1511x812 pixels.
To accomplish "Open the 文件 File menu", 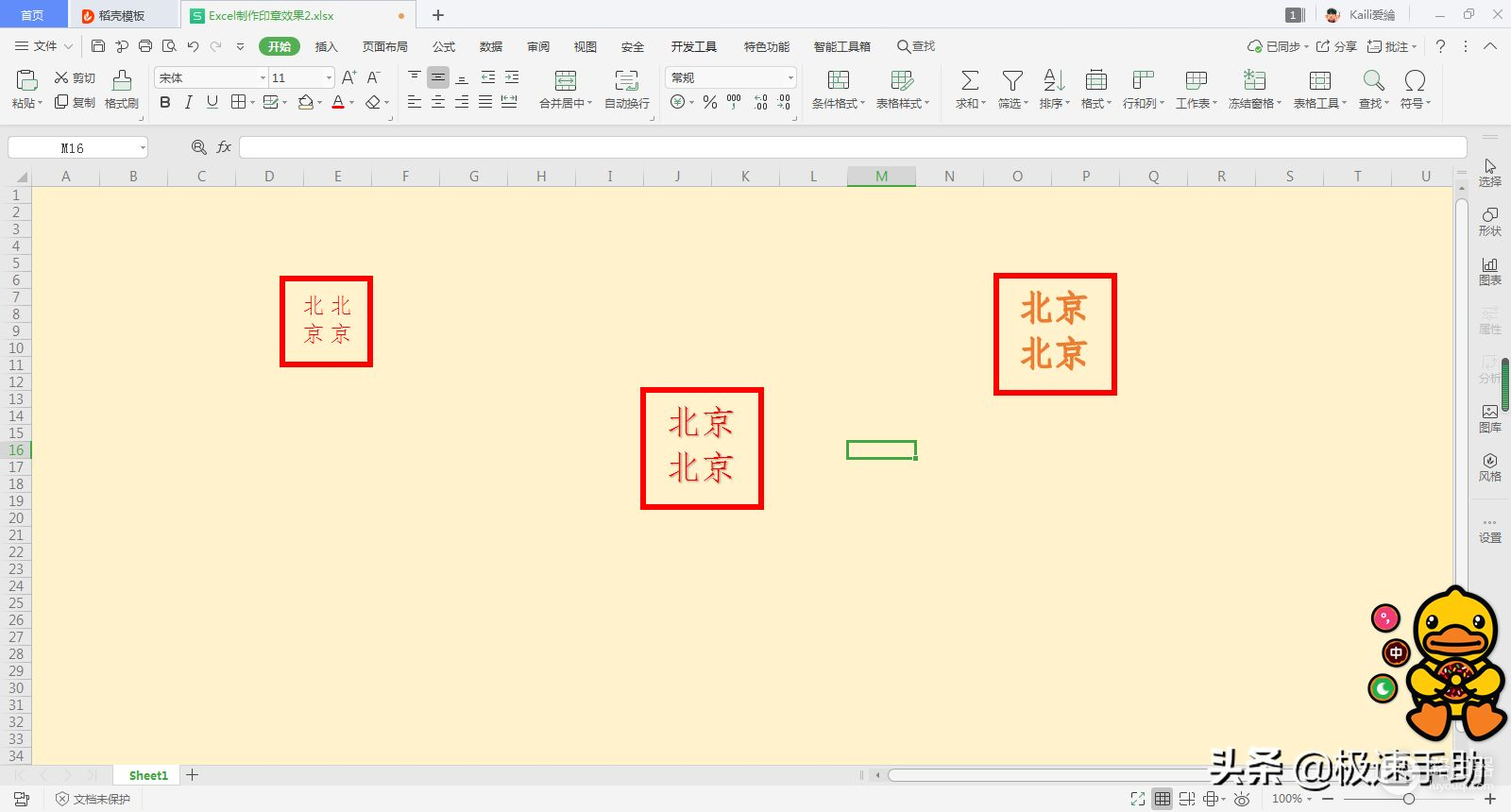I will [43, 46].
